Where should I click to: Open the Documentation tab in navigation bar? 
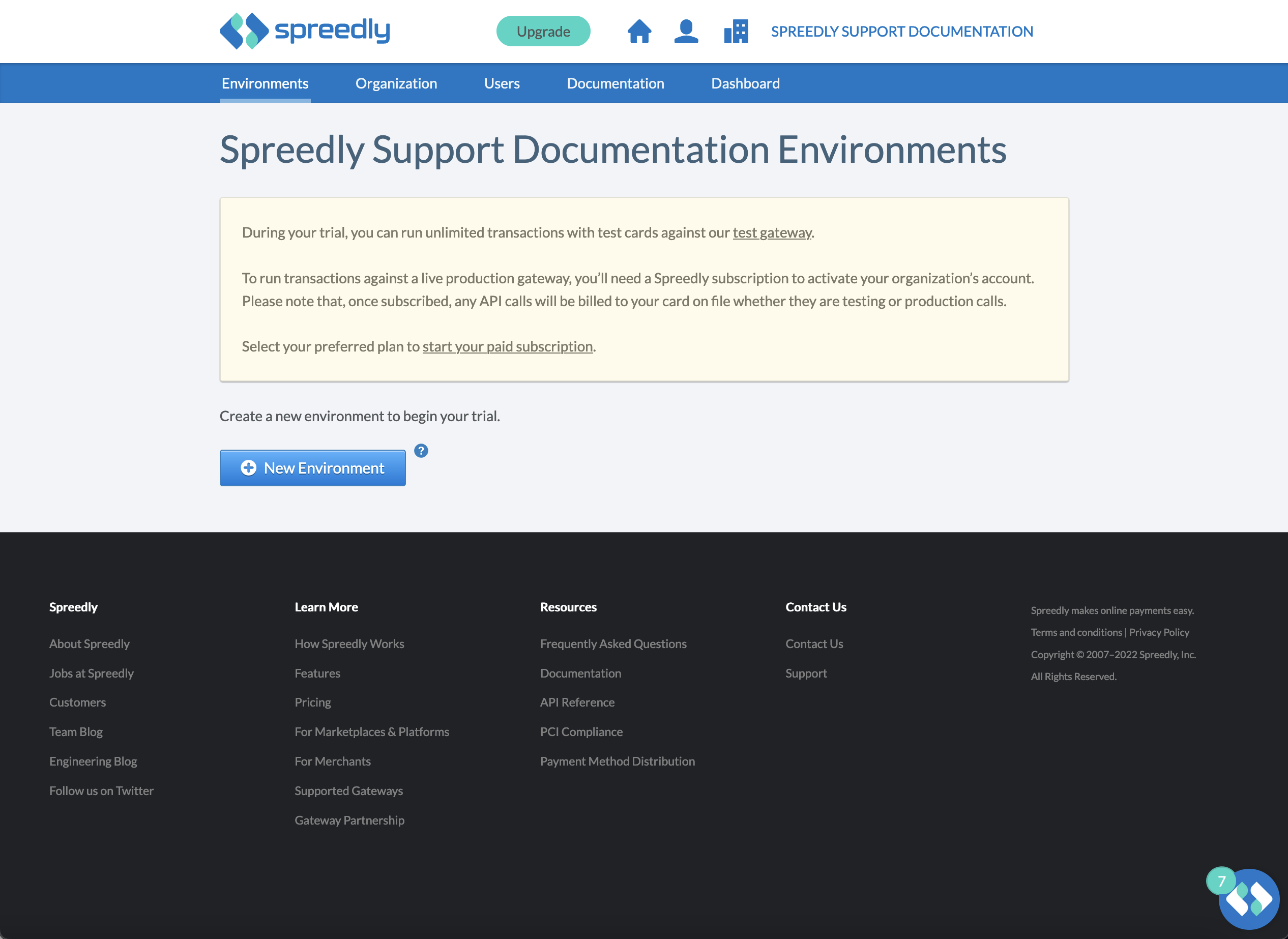tap(616, 83)
